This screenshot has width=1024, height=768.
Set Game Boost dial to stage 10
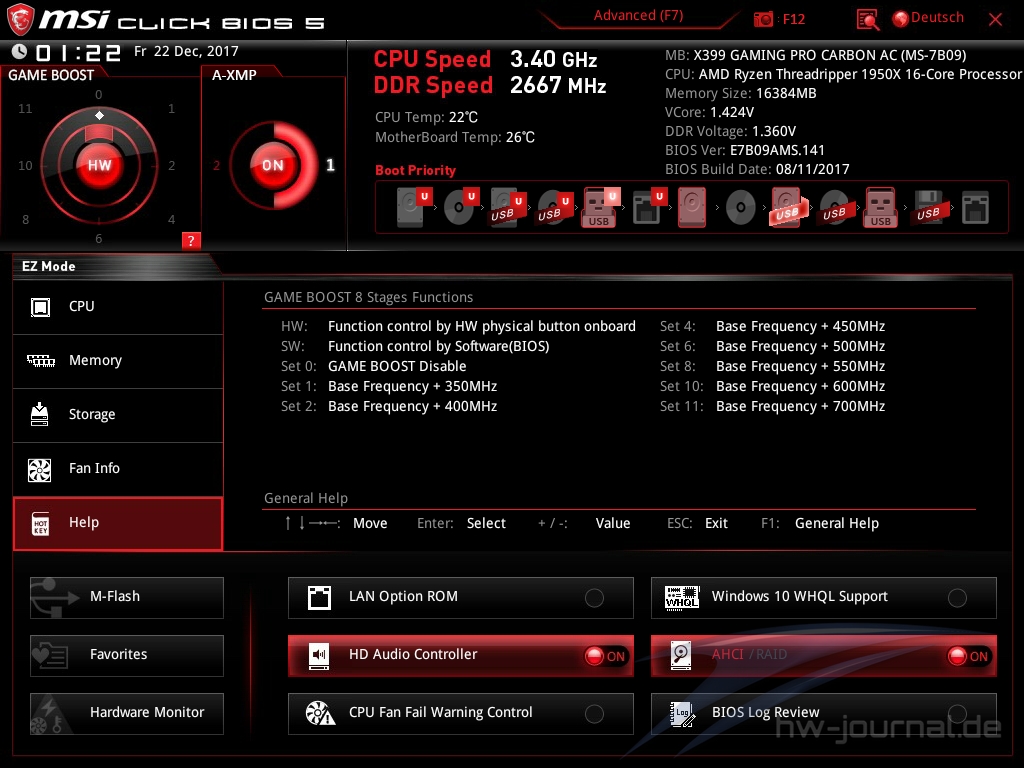pos(25,166)
